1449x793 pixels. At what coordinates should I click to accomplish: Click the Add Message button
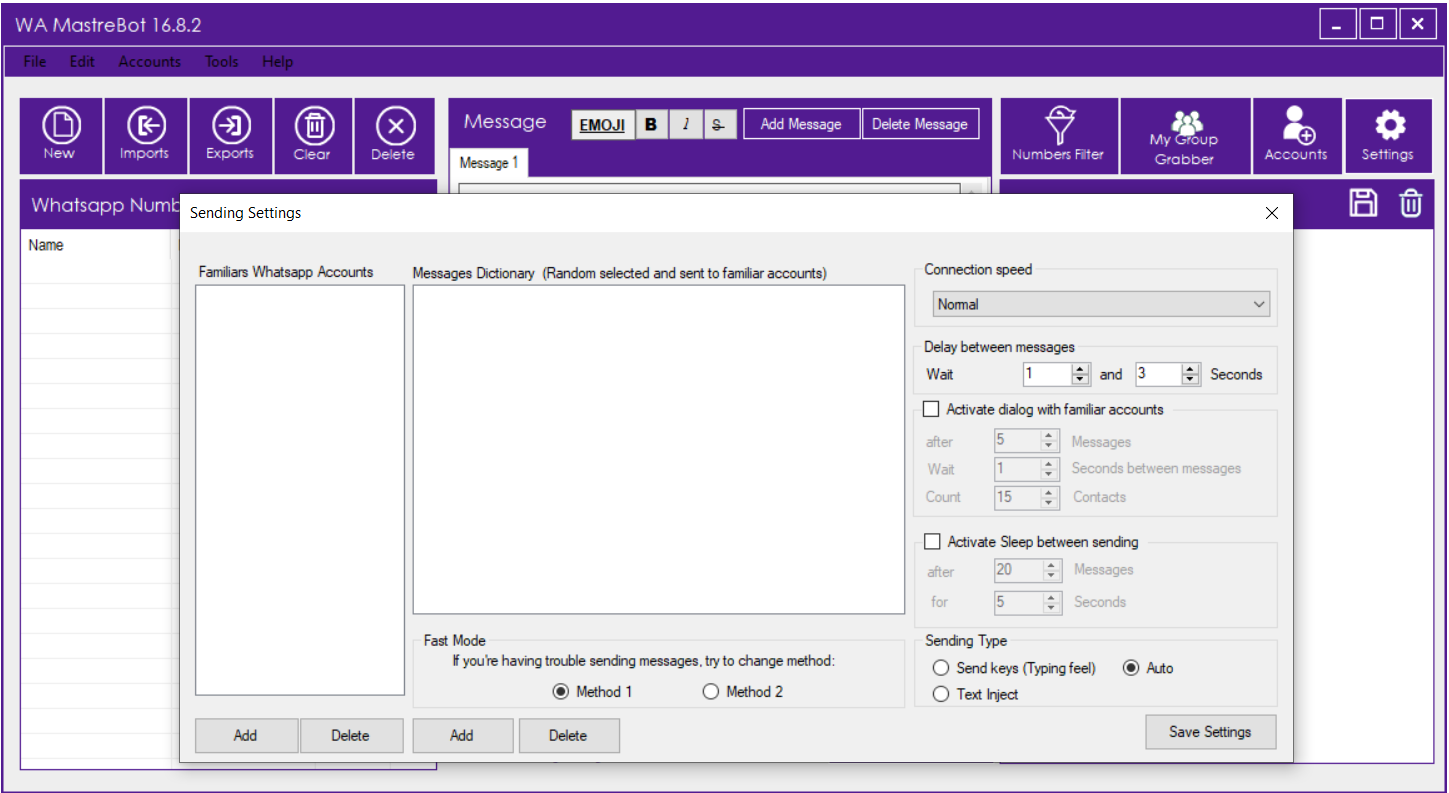(x=801, y=124)
